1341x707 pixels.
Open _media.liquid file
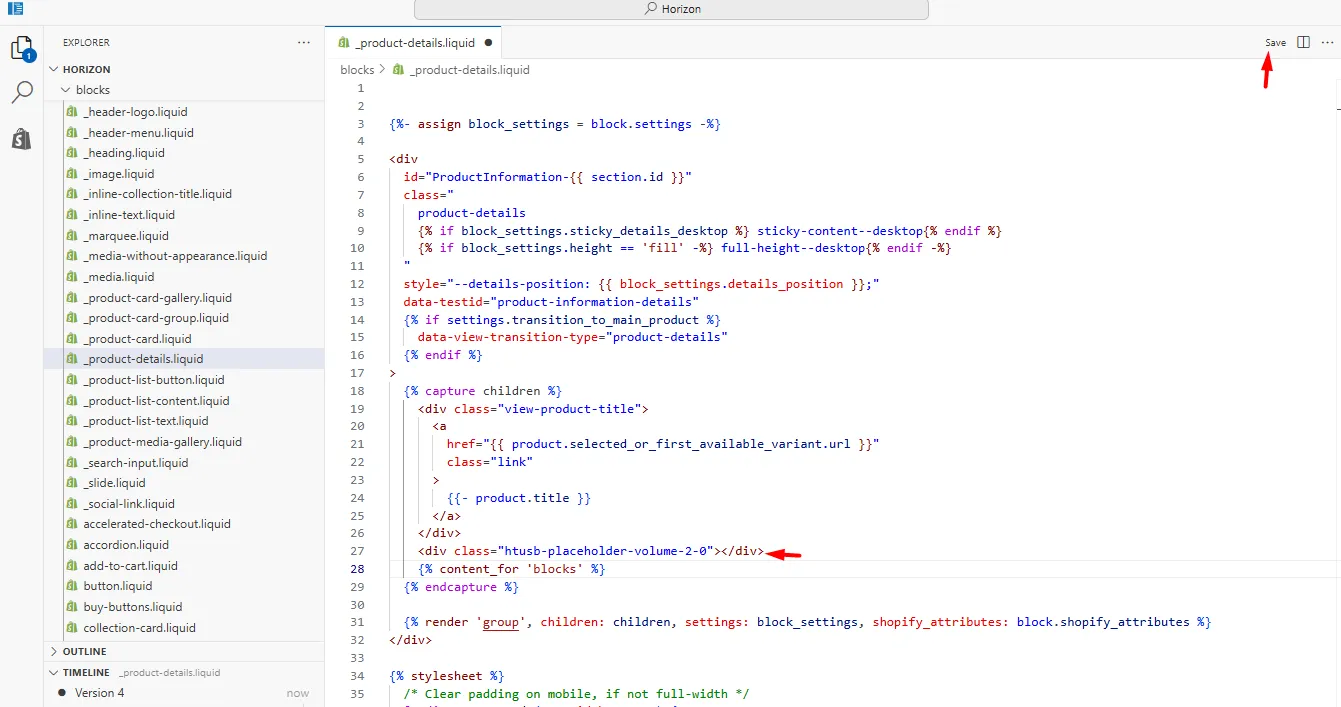[119, 277]
